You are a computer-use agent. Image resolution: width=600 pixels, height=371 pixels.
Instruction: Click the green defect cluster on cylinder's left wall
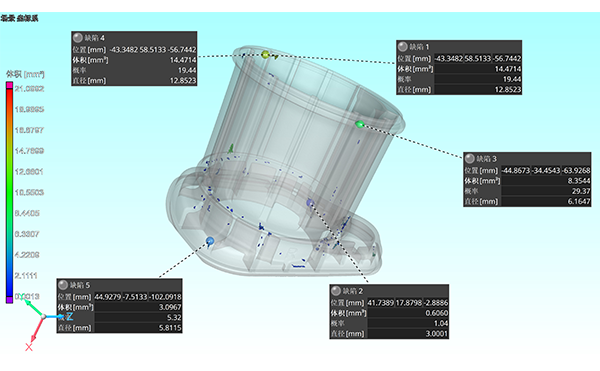click(x=231, y=148)
